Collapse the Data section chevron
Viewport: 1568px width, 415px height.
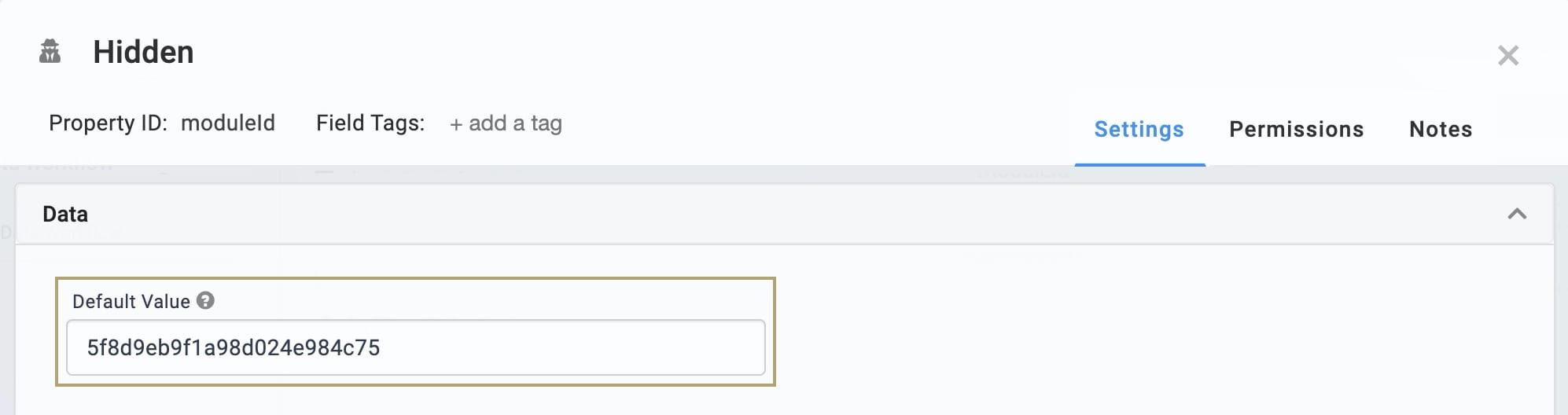click(1517, 214)
